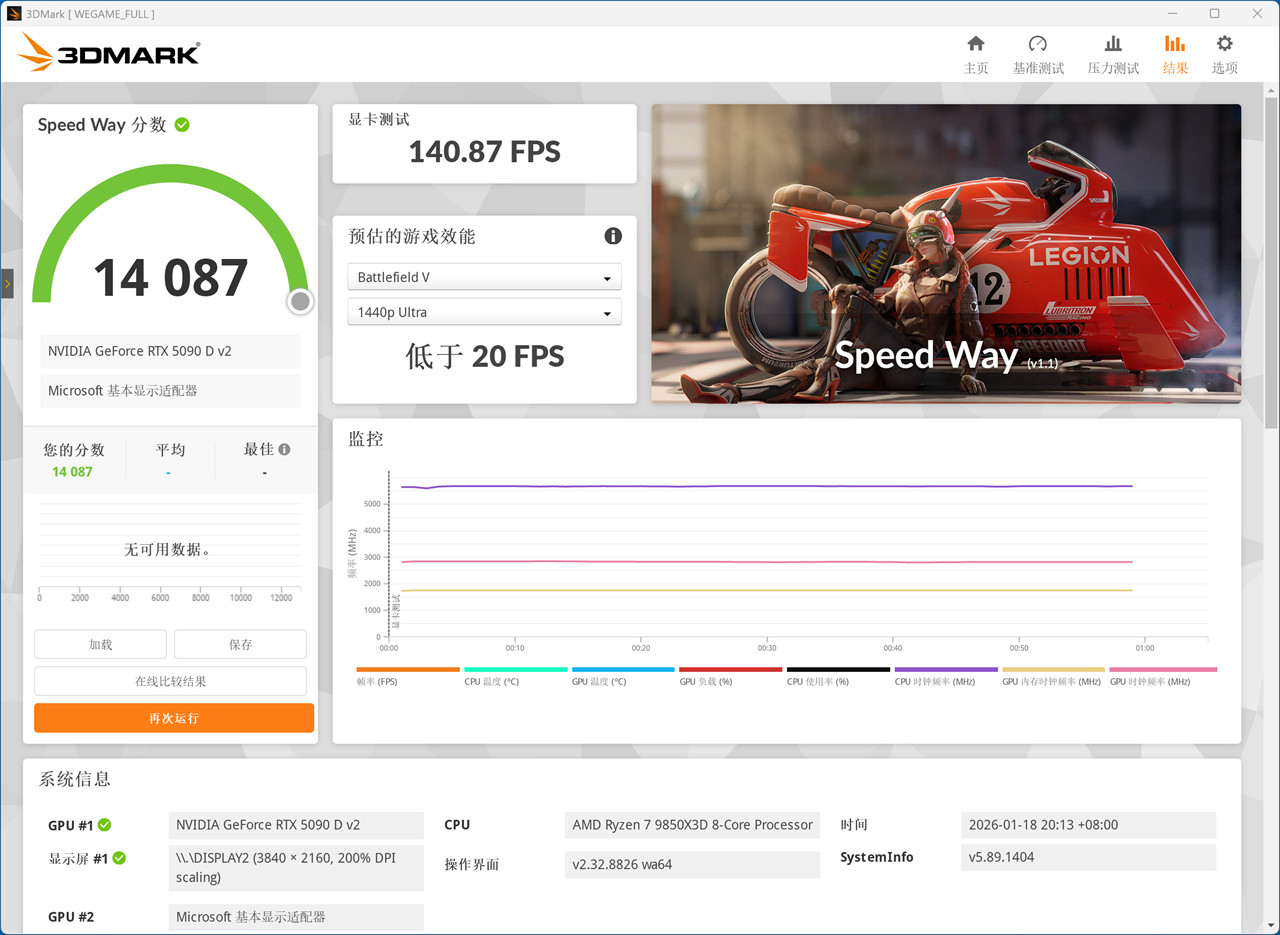The height and width of the screenshot is (935, 1280).
Task: Click the green check next to 显示屏 #1
Action: pos(119,858)
